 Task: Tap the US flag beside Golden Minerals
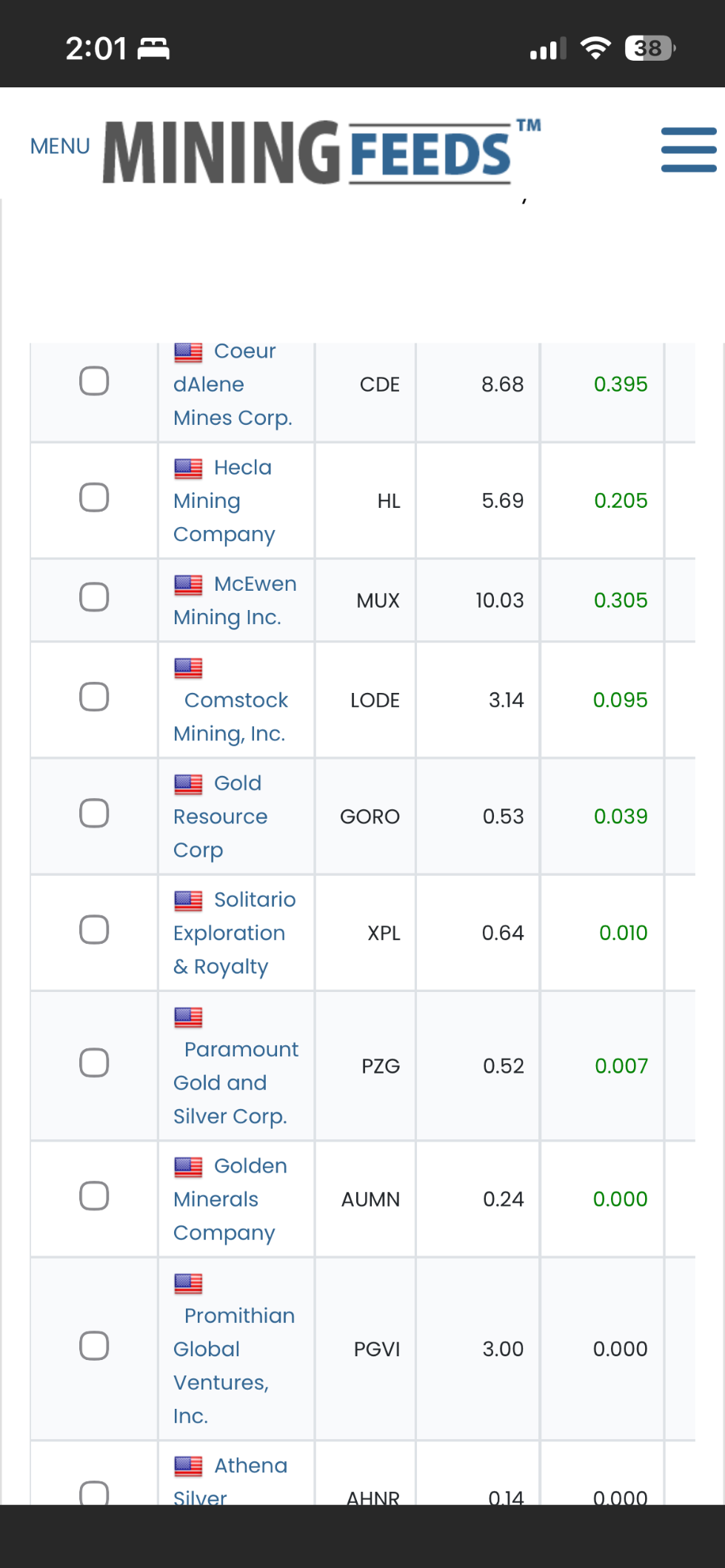(188, 1167)
